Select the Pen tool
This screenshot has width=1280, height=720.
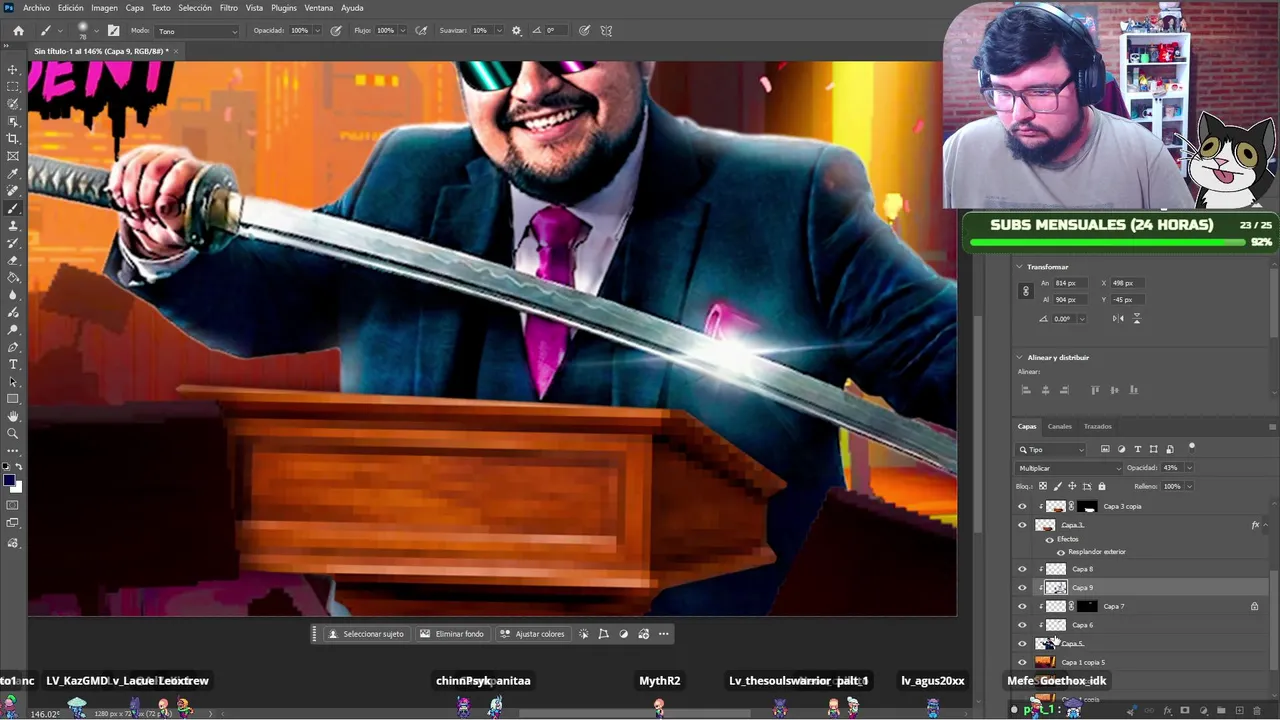pos(13,347)
